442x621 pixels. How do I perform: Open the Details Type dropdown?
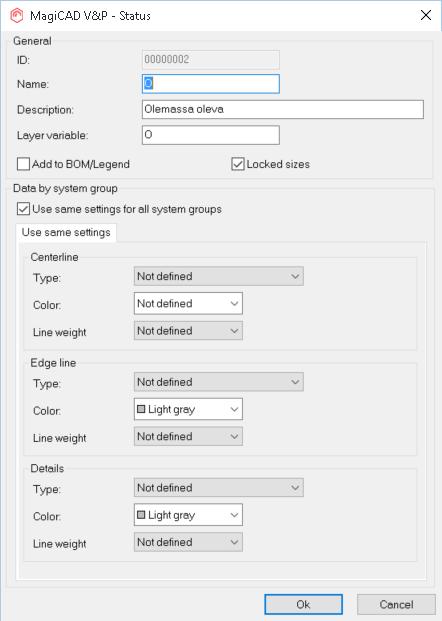point(219,488)
